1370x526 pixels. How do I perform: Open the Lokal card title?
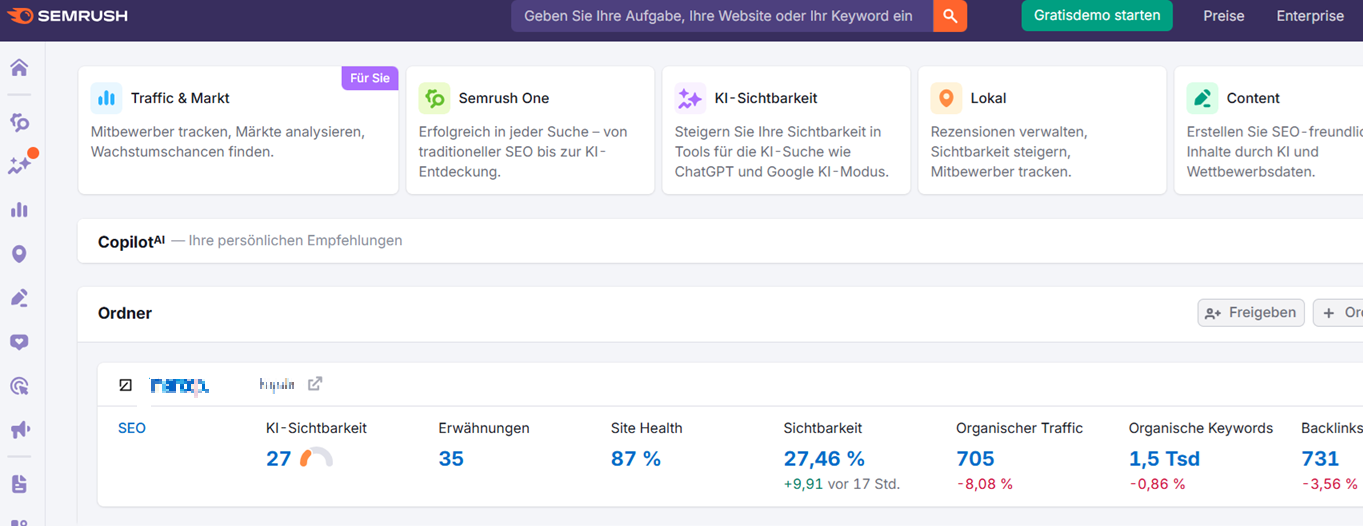(x=988, y=98)
